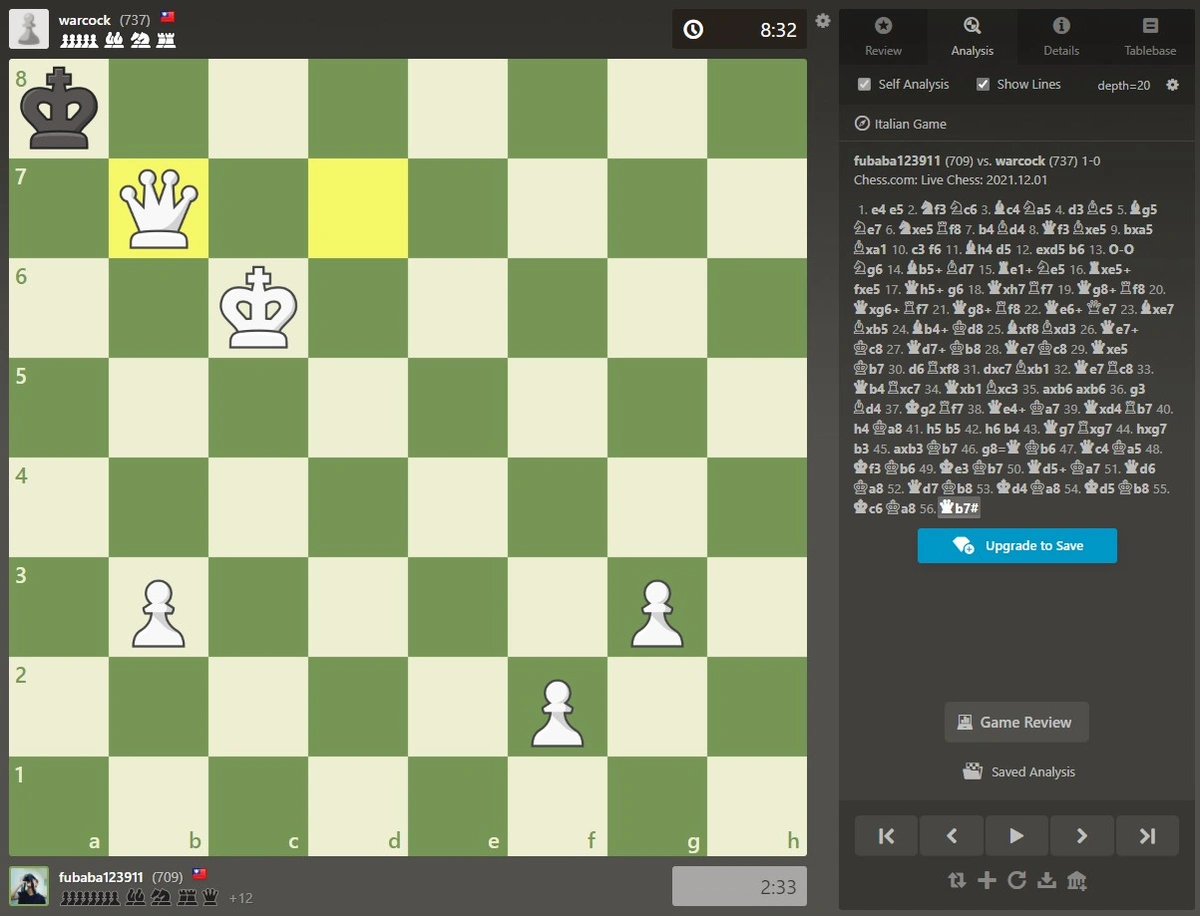The height and width of the screenshot is (916, 1200).
Task: Disable the Show Lines checkbox
Action: pos(983,85)
